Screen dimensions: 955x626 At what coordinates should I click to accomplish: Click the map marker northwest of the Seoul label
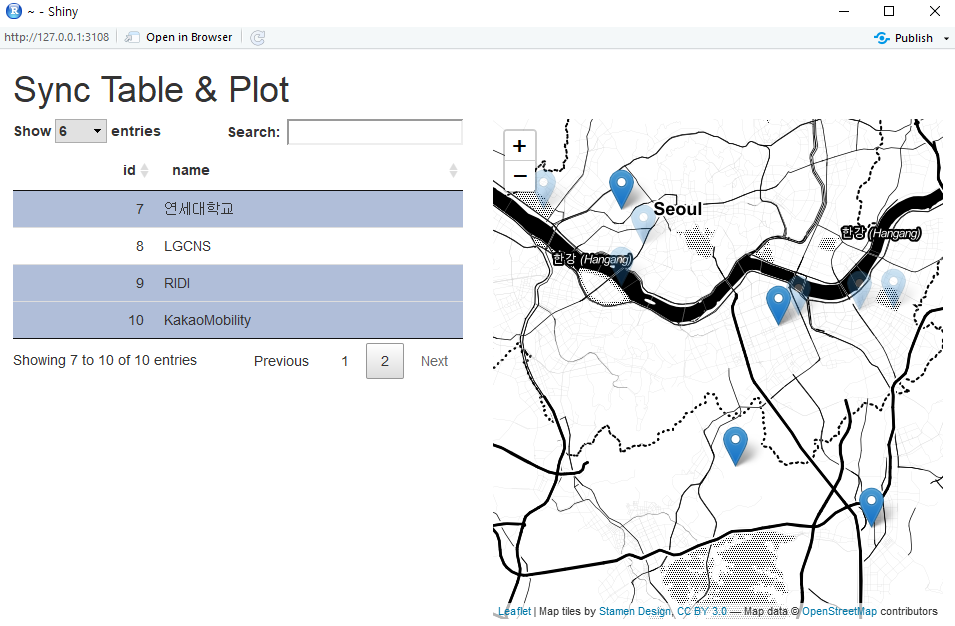point(621,189)
